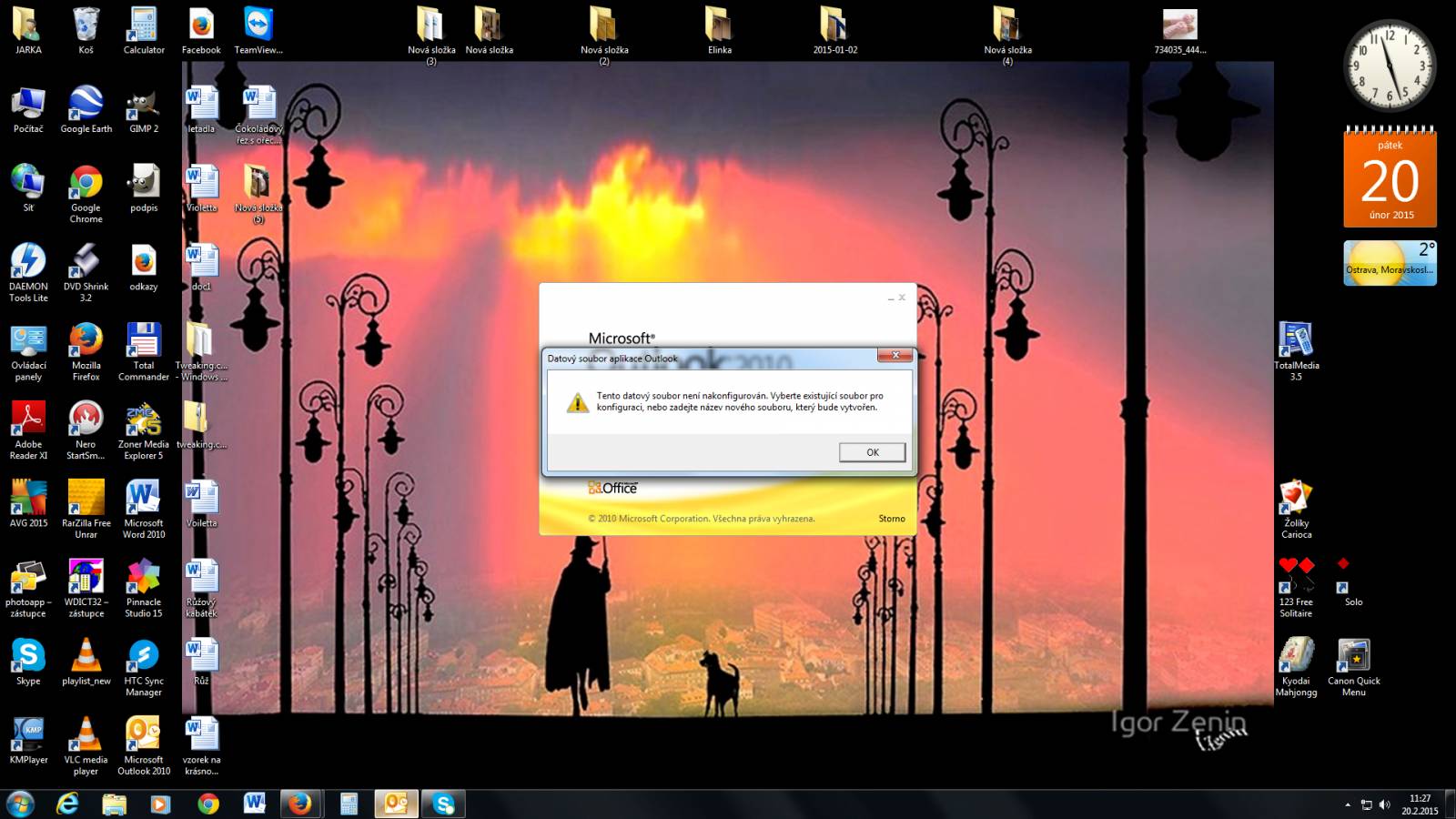This screenshot has width=1456, height=819.
Task: Launch Nero StartSmart shortcut
Action: (86, 430)
